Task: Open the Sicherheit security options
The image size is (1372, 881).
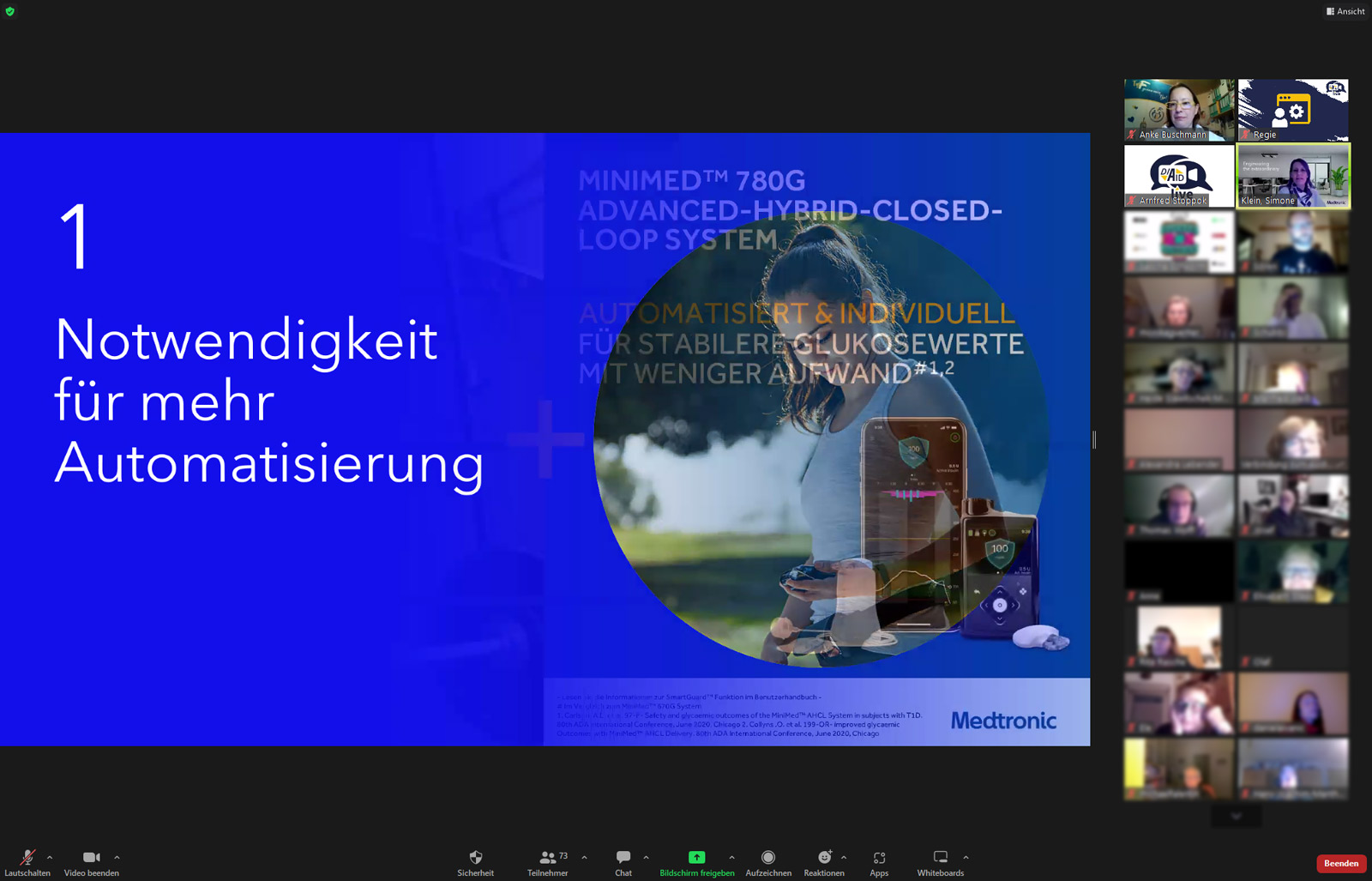Action: 475,862
